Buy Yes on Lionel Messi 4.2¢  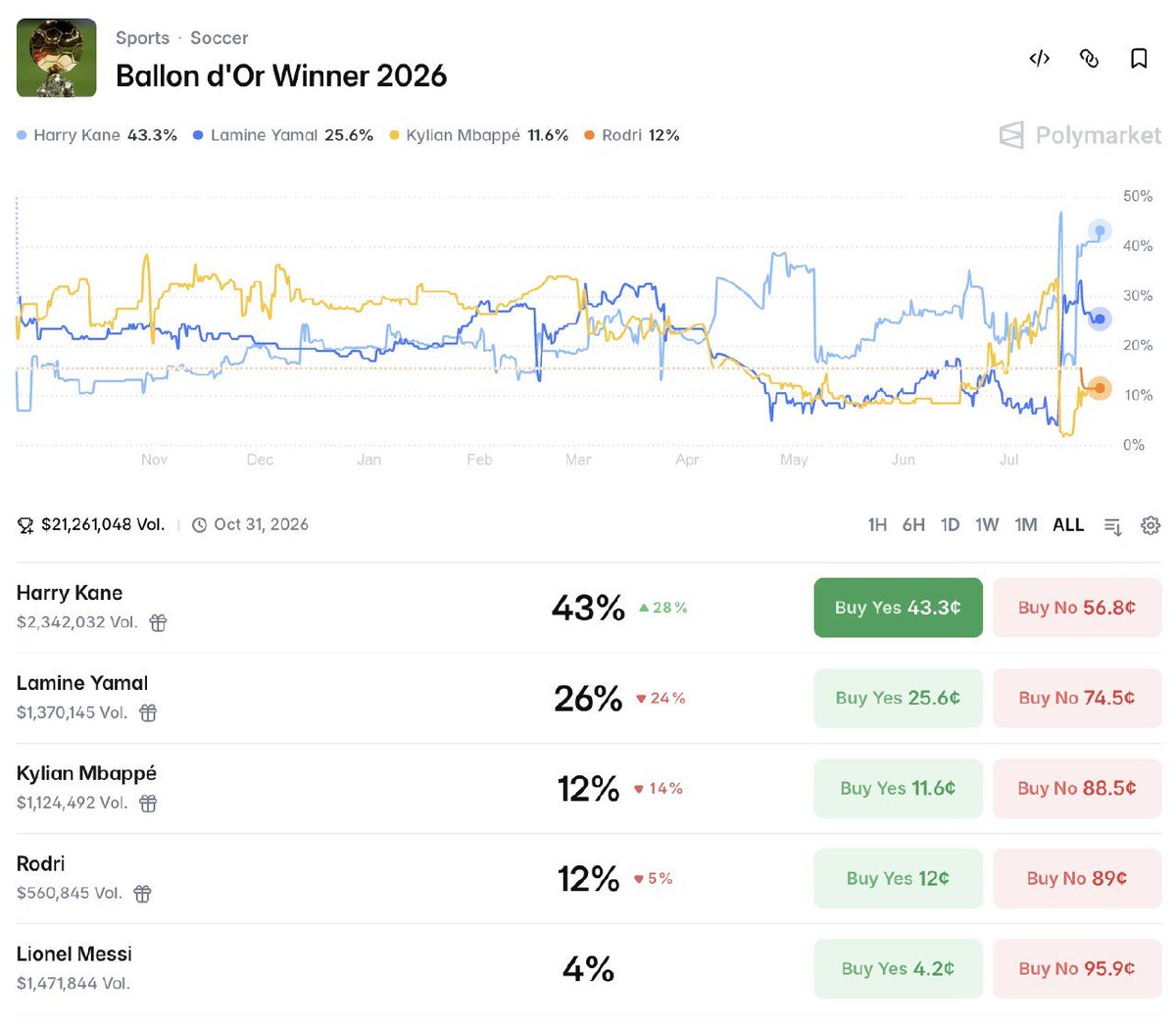898,968
